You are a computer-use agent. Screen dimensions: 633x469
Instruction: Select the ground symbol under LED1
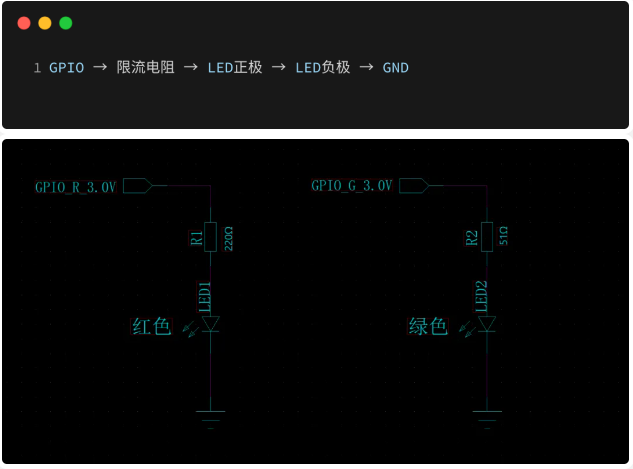(210, 420)
